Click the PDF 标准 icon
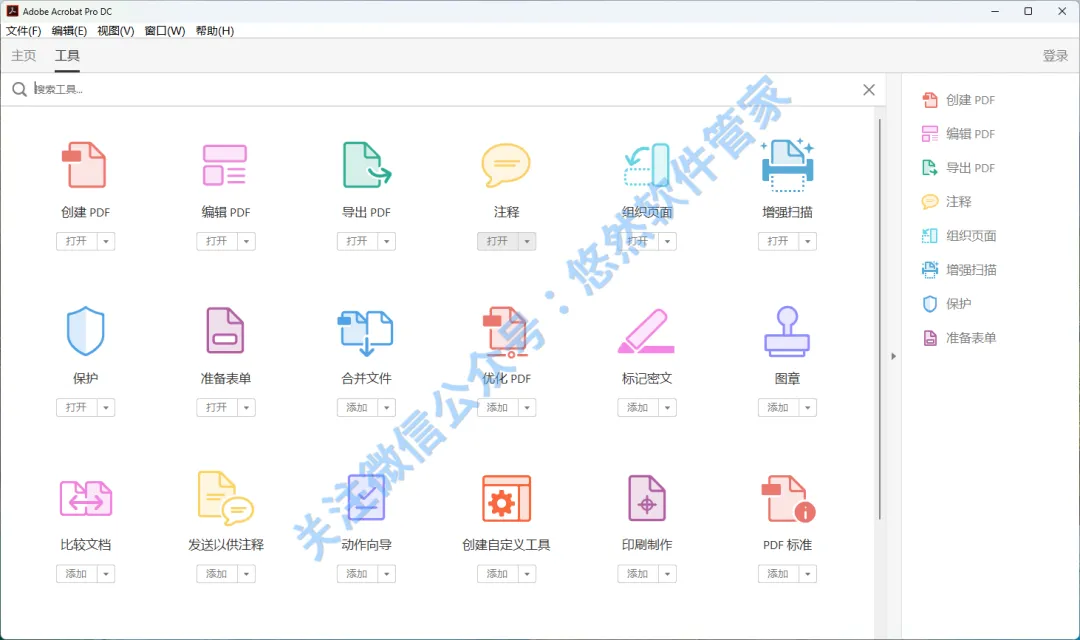Screen dimensions: 1080x640 788,498
